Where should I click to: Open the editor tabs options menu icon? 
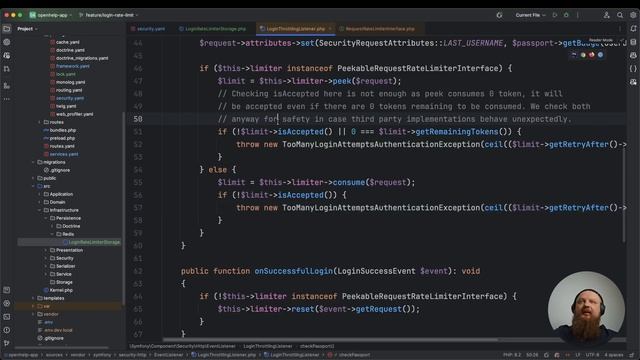point(620,29)
